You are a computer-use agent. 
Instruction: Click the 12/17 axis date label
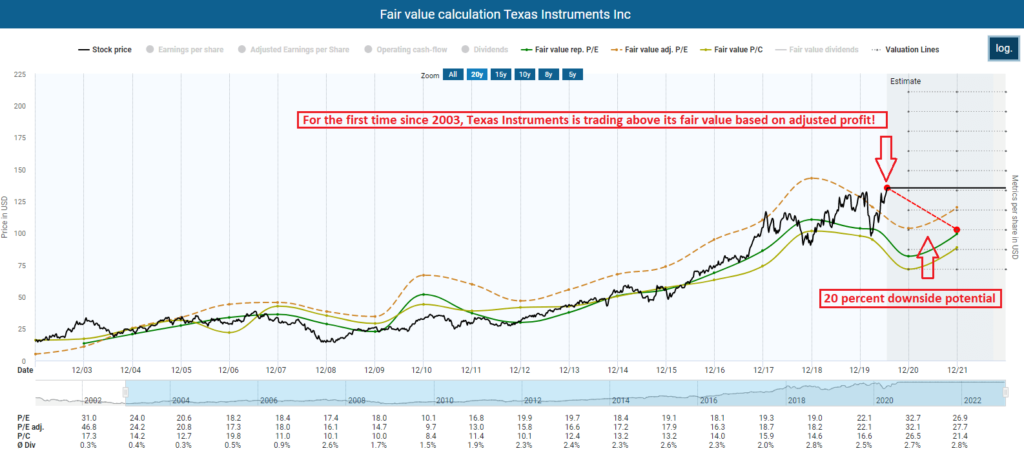click(763, 370)
